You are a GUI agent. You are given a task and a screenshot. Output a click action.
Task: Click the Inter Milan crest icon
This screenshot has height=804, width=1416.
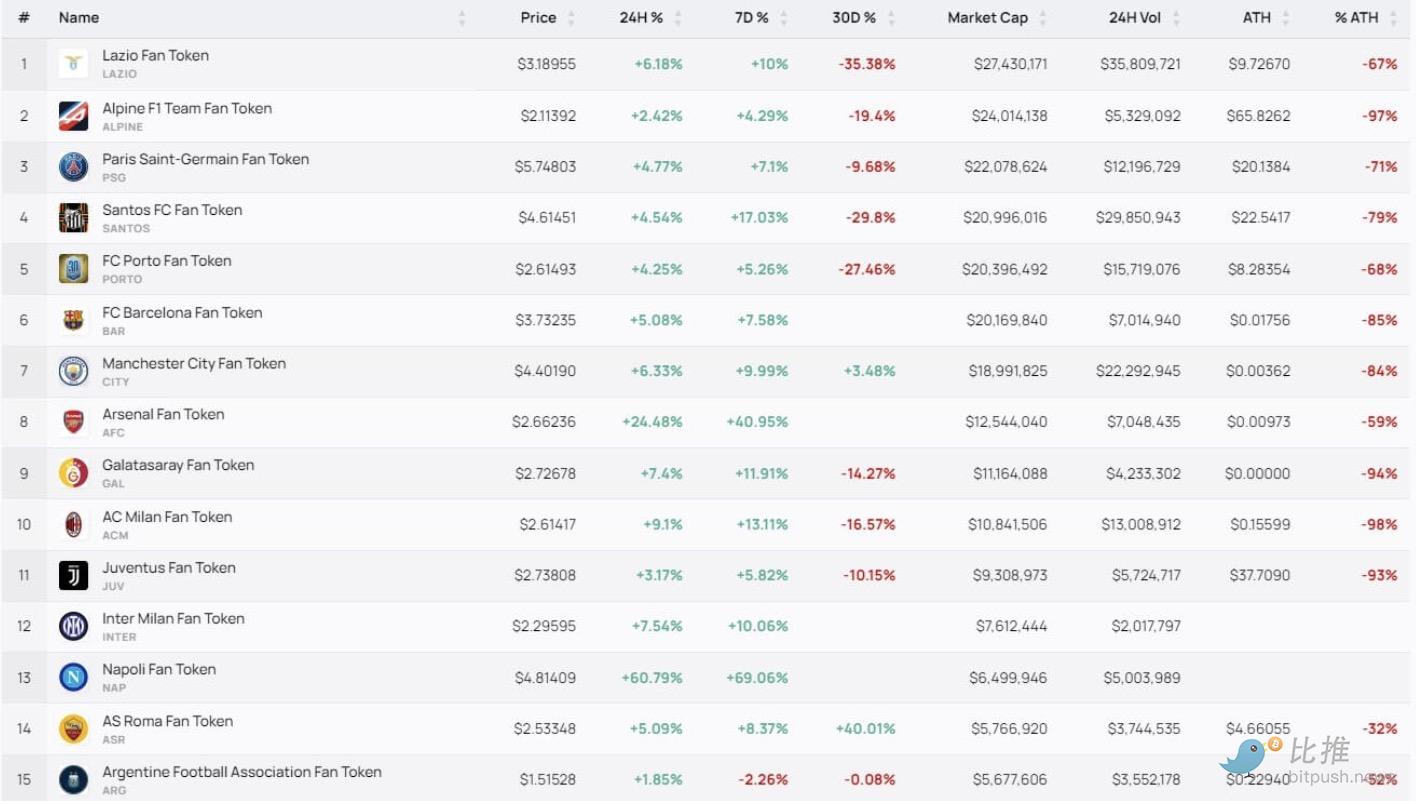[73, 626]
